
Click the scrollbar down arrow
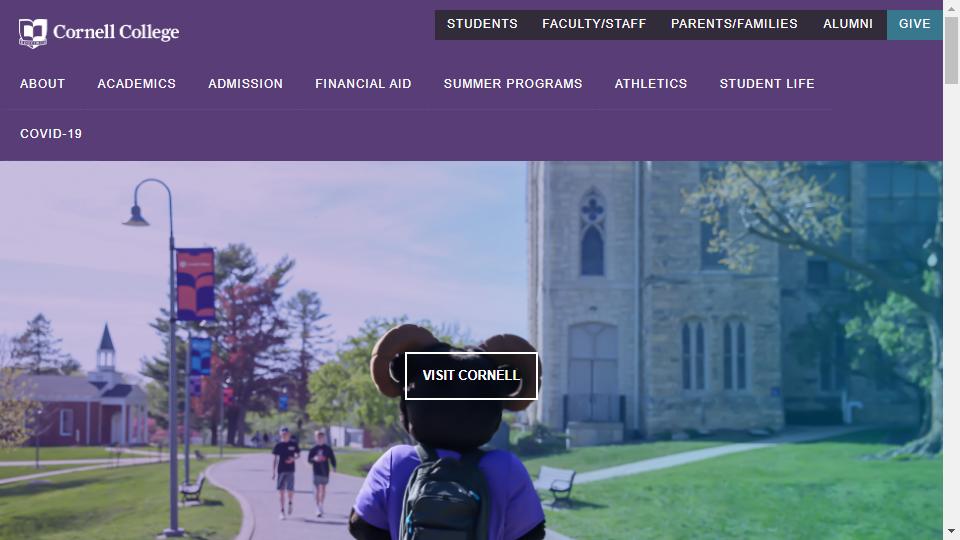coord(951,531)
